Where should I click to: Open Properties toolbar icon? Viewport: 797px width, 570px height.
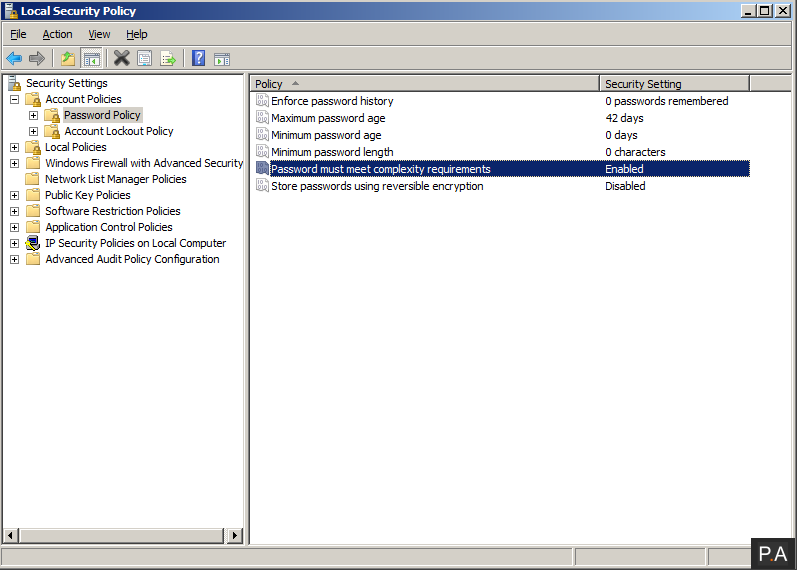145,58
